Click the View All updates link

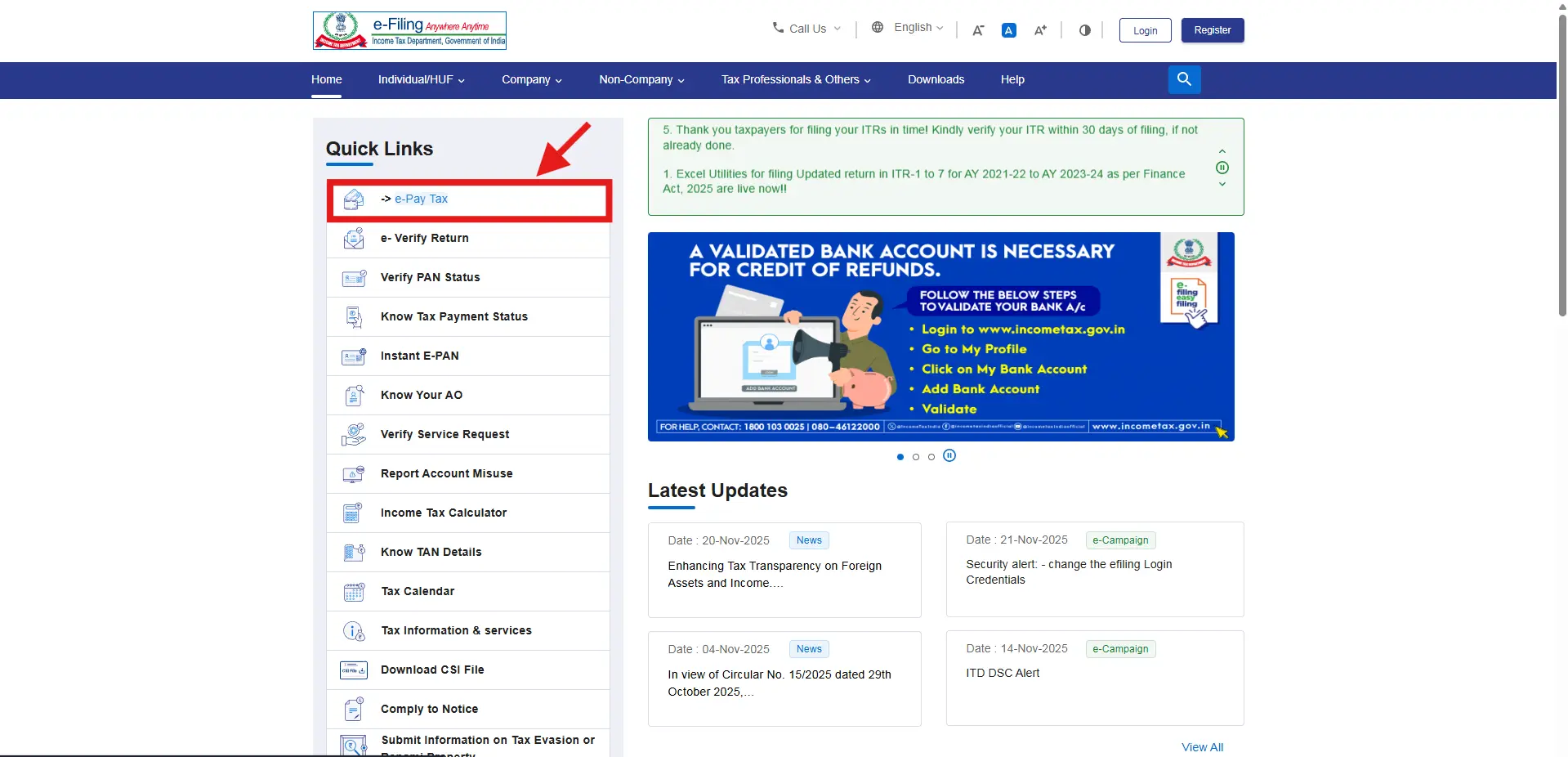pos(1200,746)
